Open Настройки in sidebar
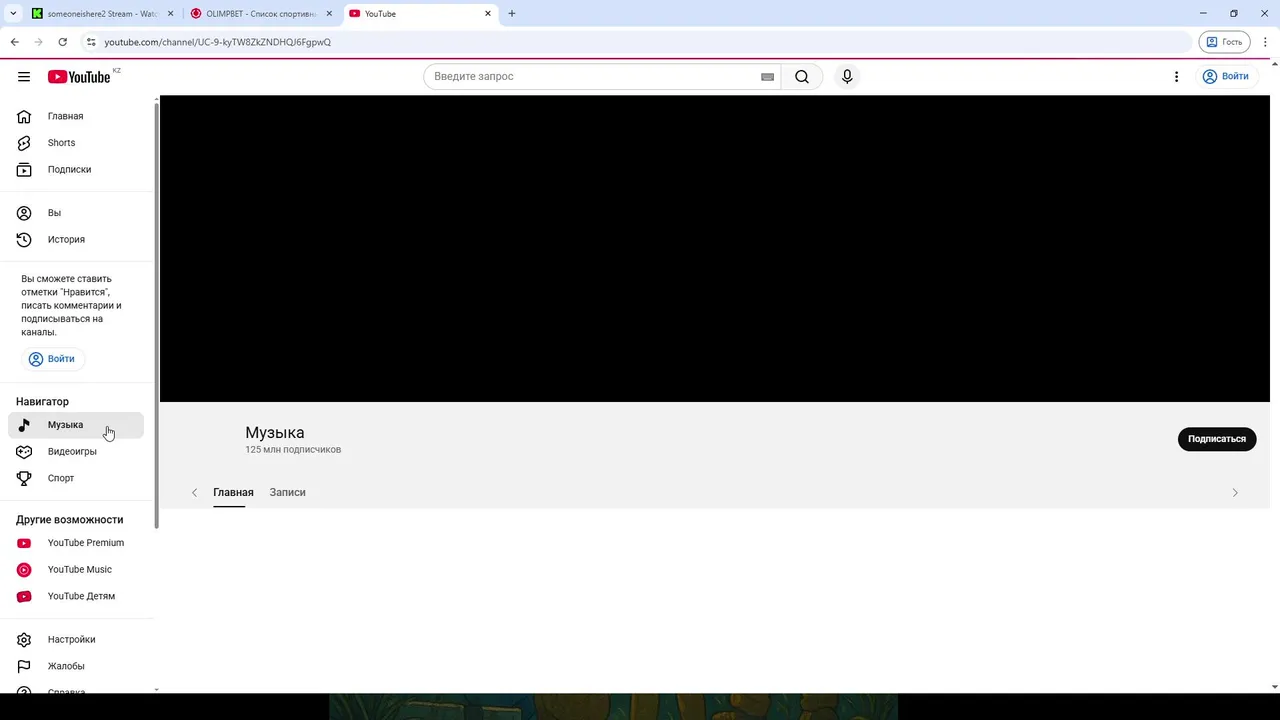This screenshot has height=720, width=1280. coord(76,640)
